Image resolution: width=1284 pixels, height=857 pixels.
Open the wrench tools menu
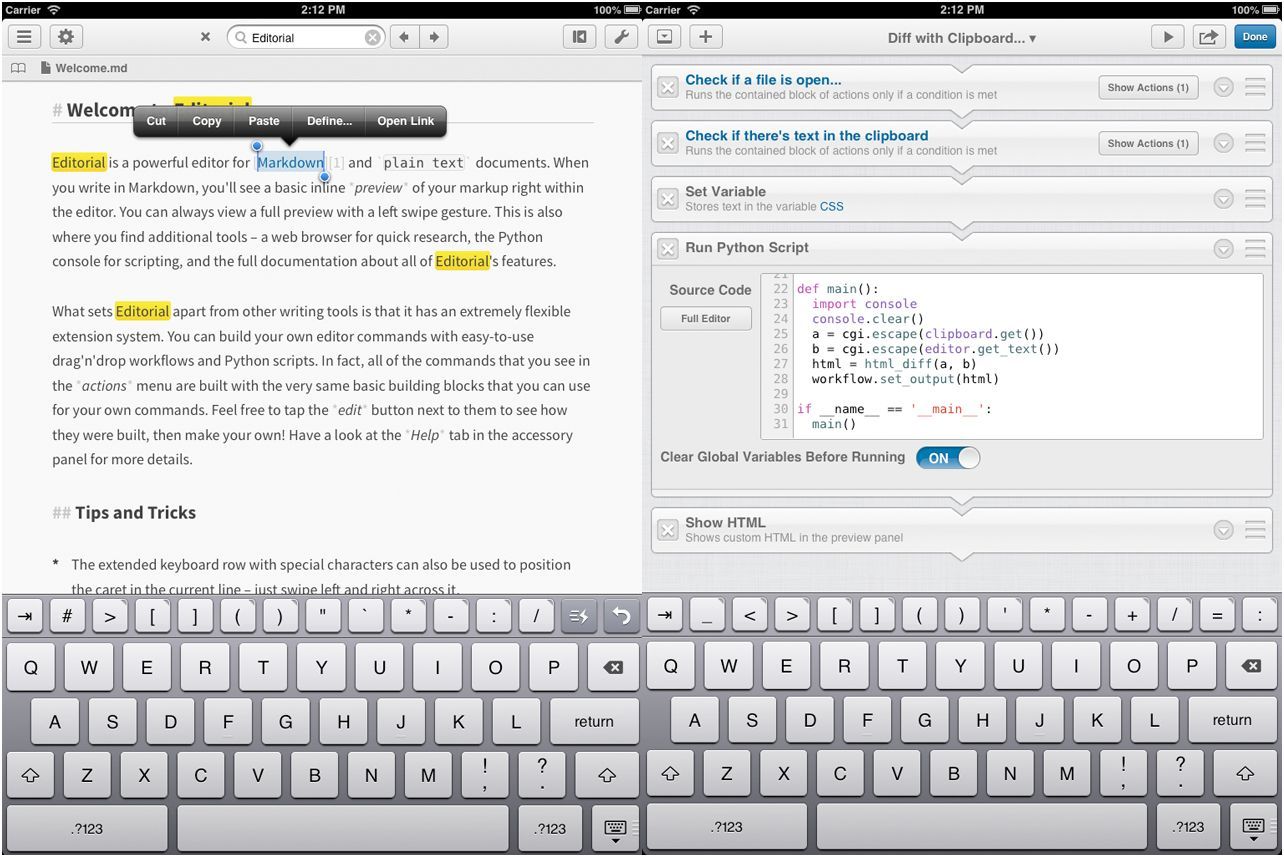[621, 36]
